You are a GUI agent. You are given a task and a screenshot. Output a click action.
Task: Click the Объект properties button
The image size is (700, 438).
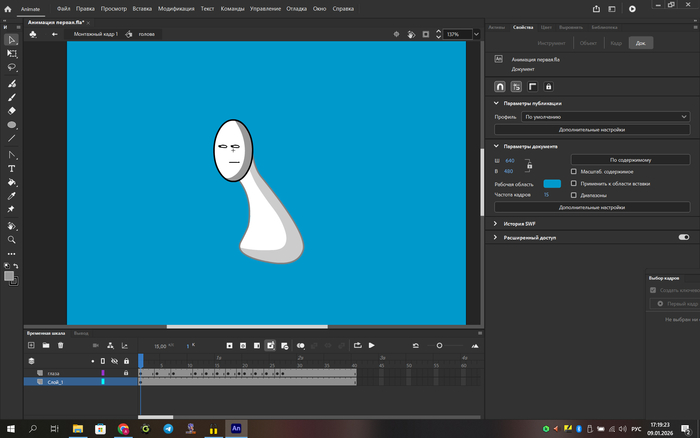click(x=586, y=43)
